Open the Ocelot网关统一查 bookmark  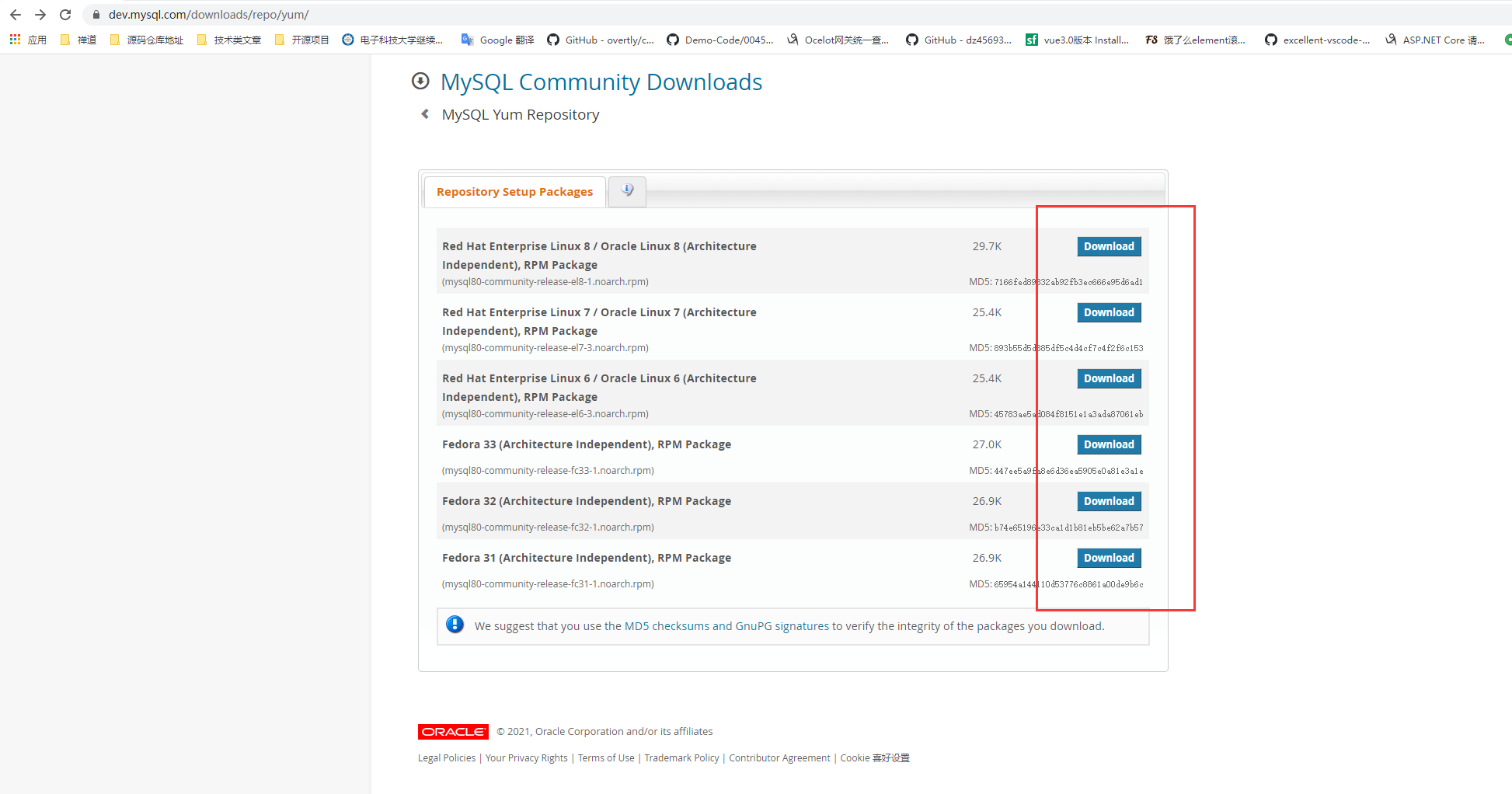pyautogui.click(x=838, y=40)
